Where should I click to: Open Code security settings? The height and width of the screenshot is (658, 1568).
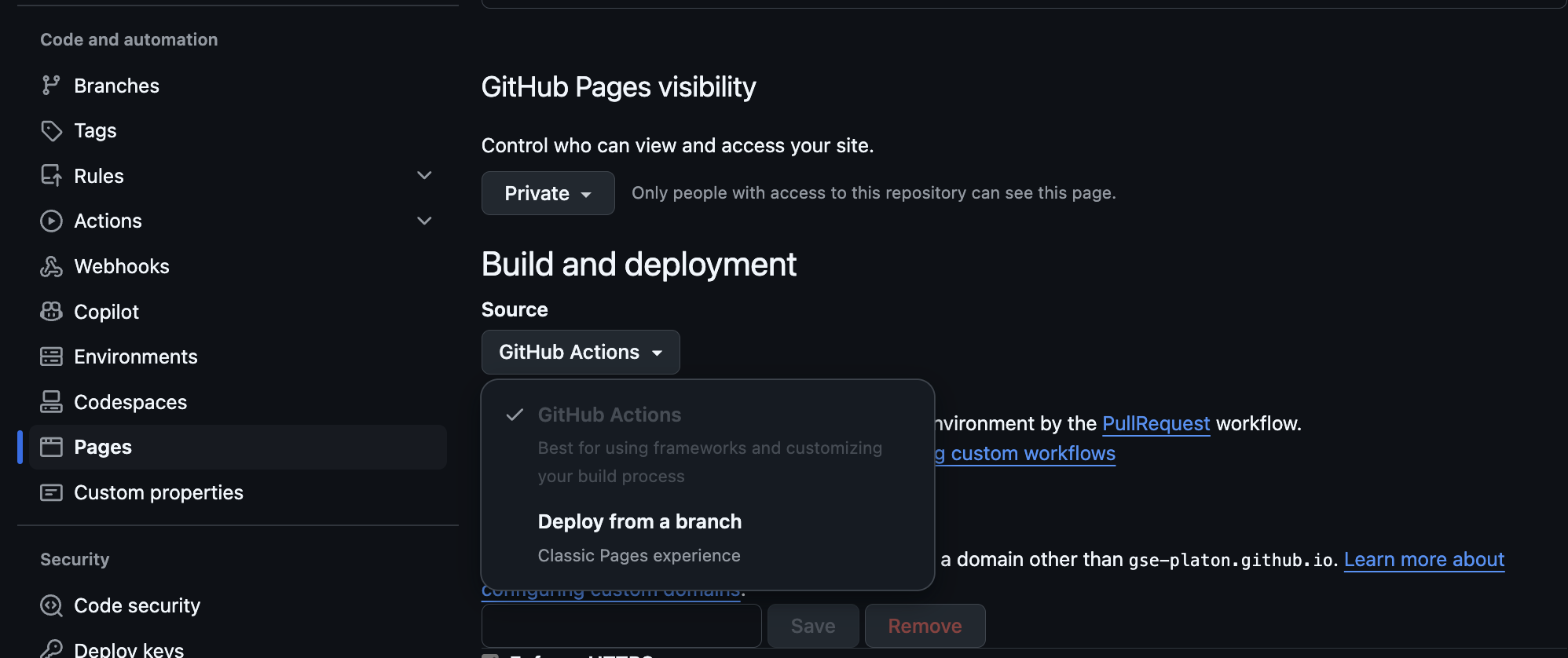pos(238,605)
